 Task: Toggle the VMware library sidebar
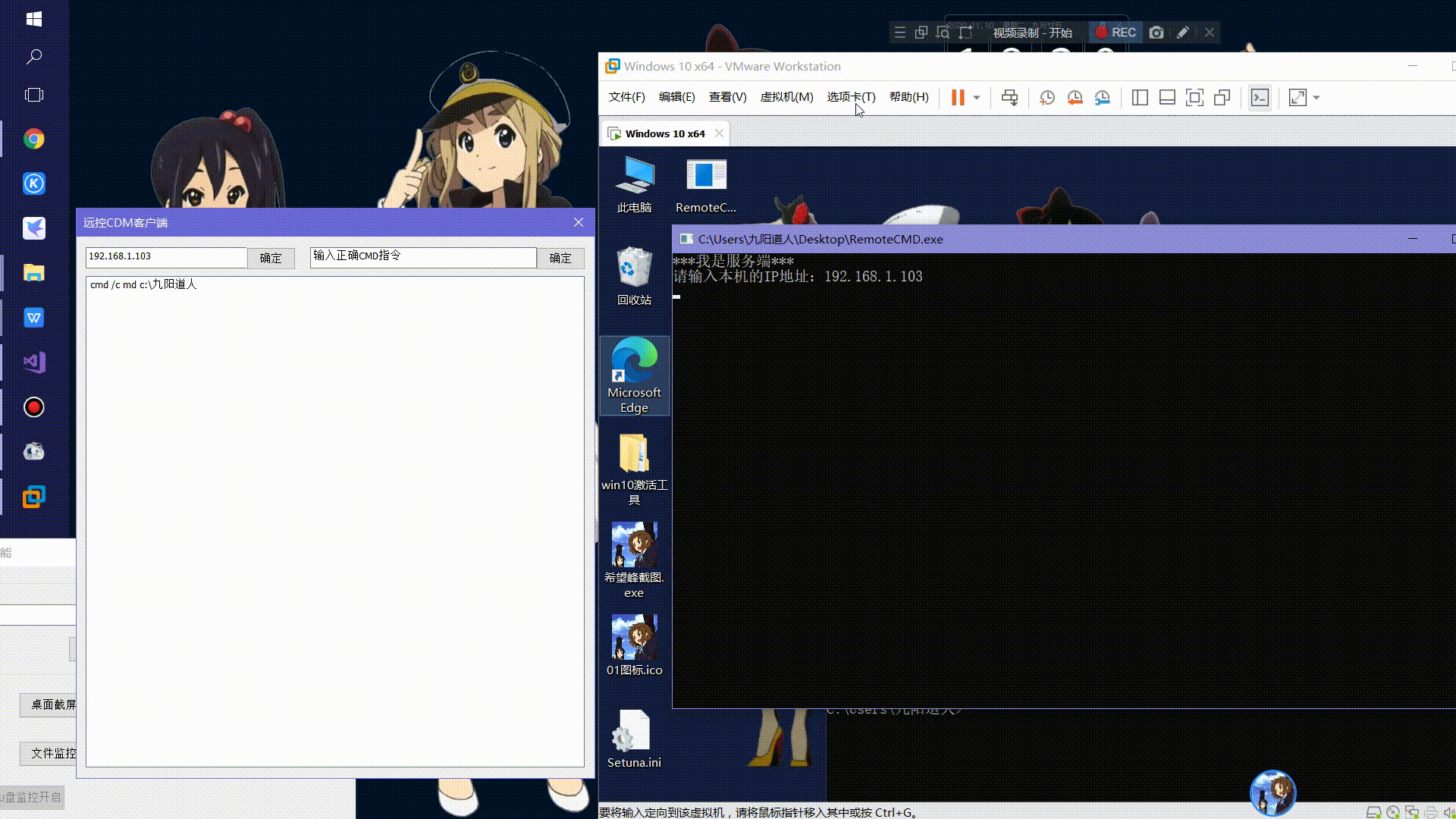click(1140, 97)
